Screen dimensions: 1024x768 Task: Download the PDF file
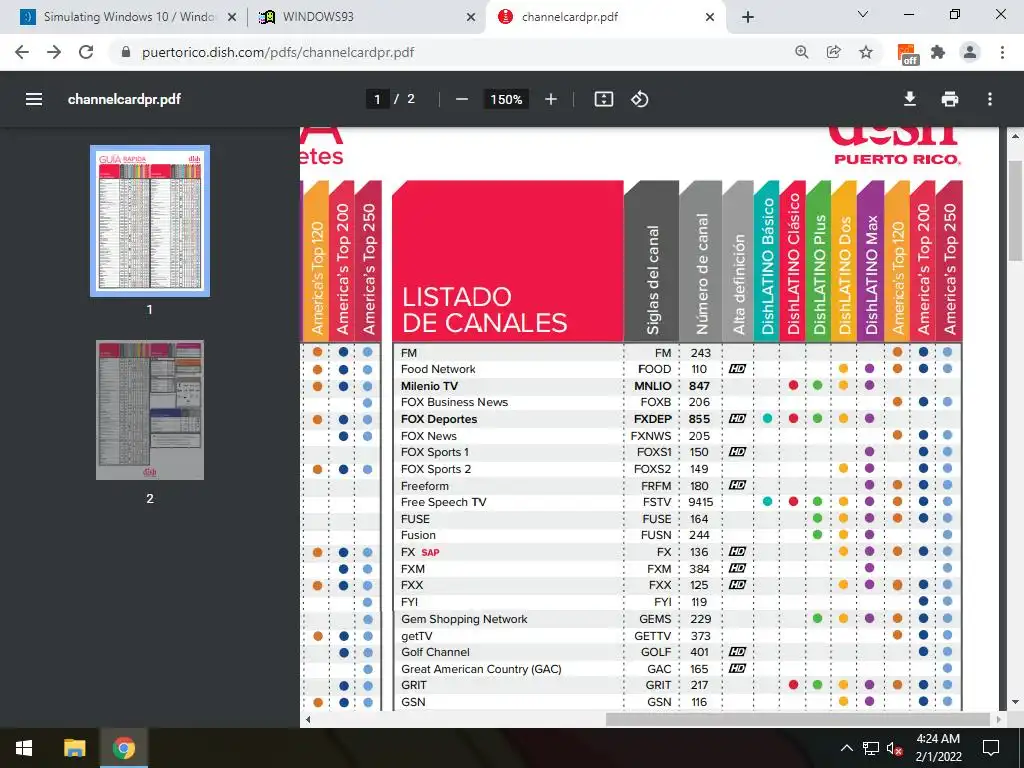(x=910, y=99)
